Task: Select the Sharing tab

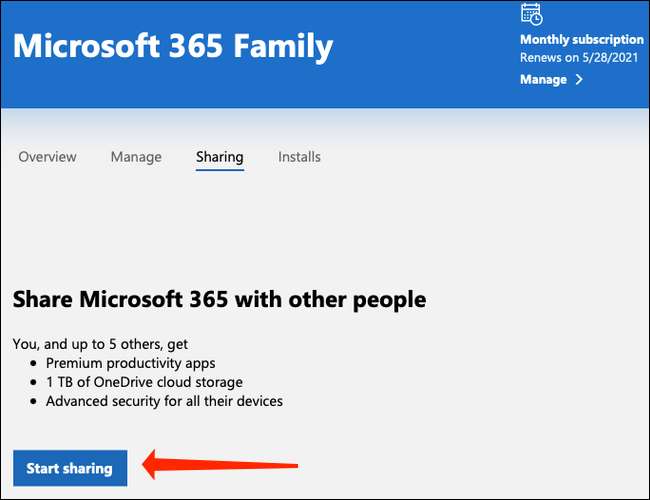Action: click(x=219, y=157)
